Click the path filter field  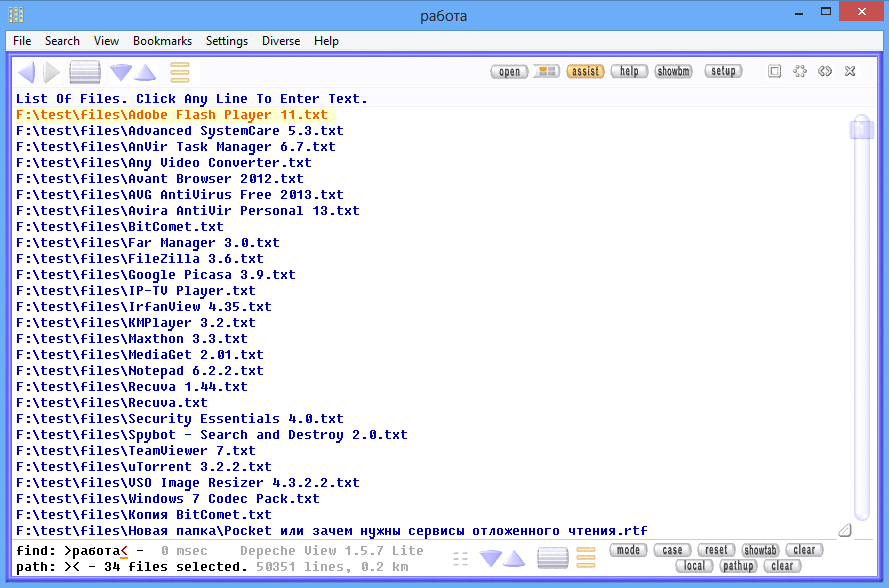(x=73, y=566)
